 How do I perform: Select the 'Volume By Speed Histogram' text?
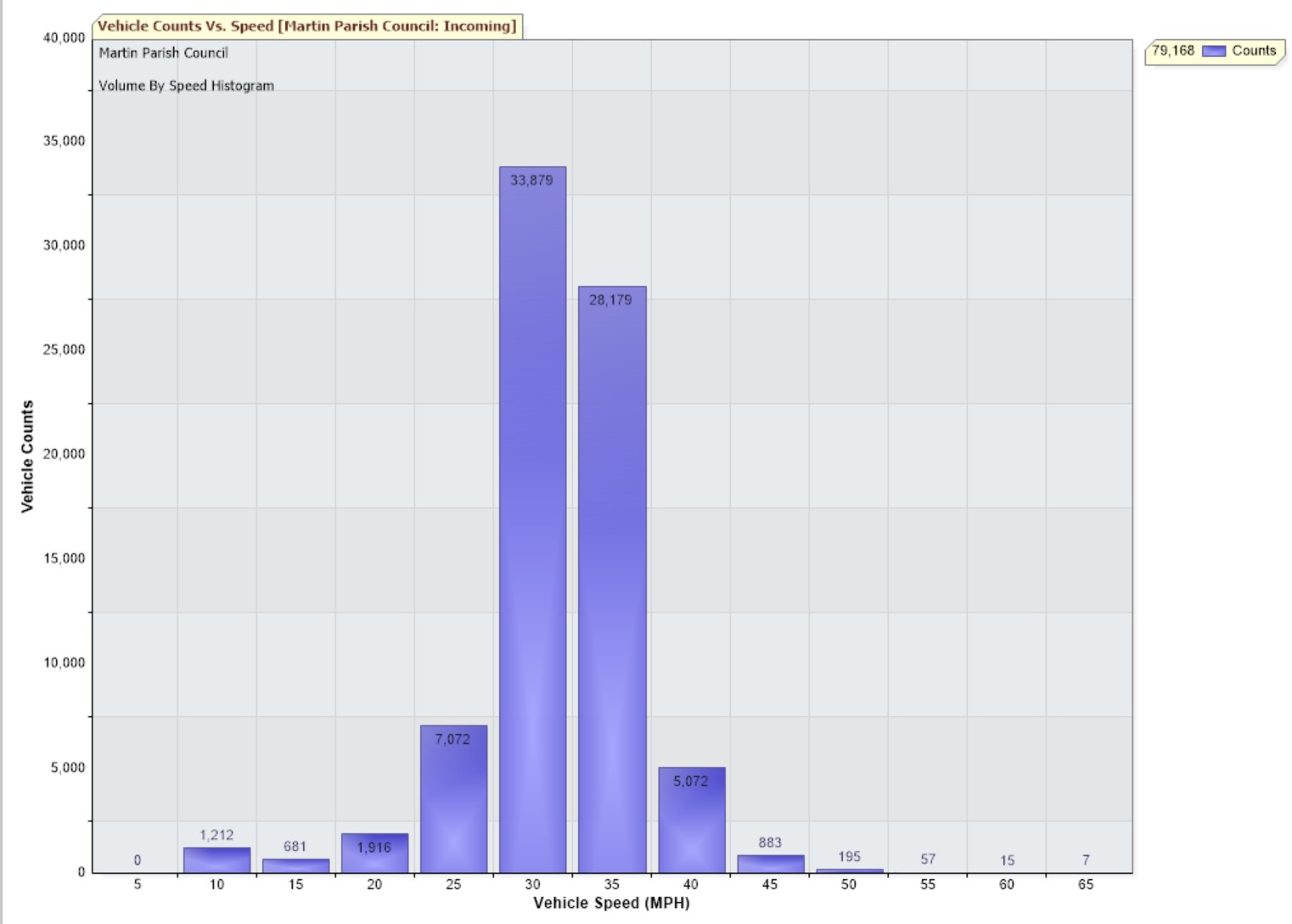click(186, 86)
